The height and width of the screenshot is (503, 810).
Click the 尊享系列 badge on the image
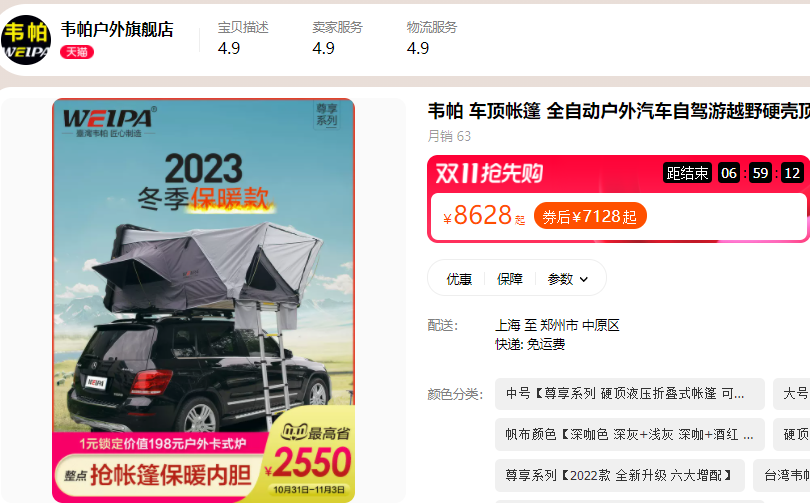tap(326, 115)
